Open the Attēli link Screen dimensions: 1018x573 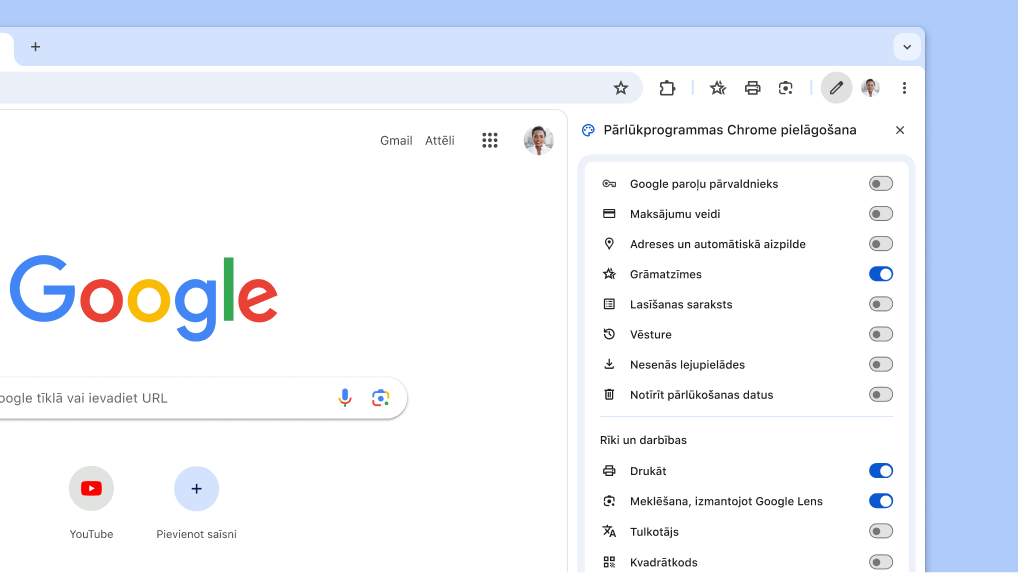(439, 141)
